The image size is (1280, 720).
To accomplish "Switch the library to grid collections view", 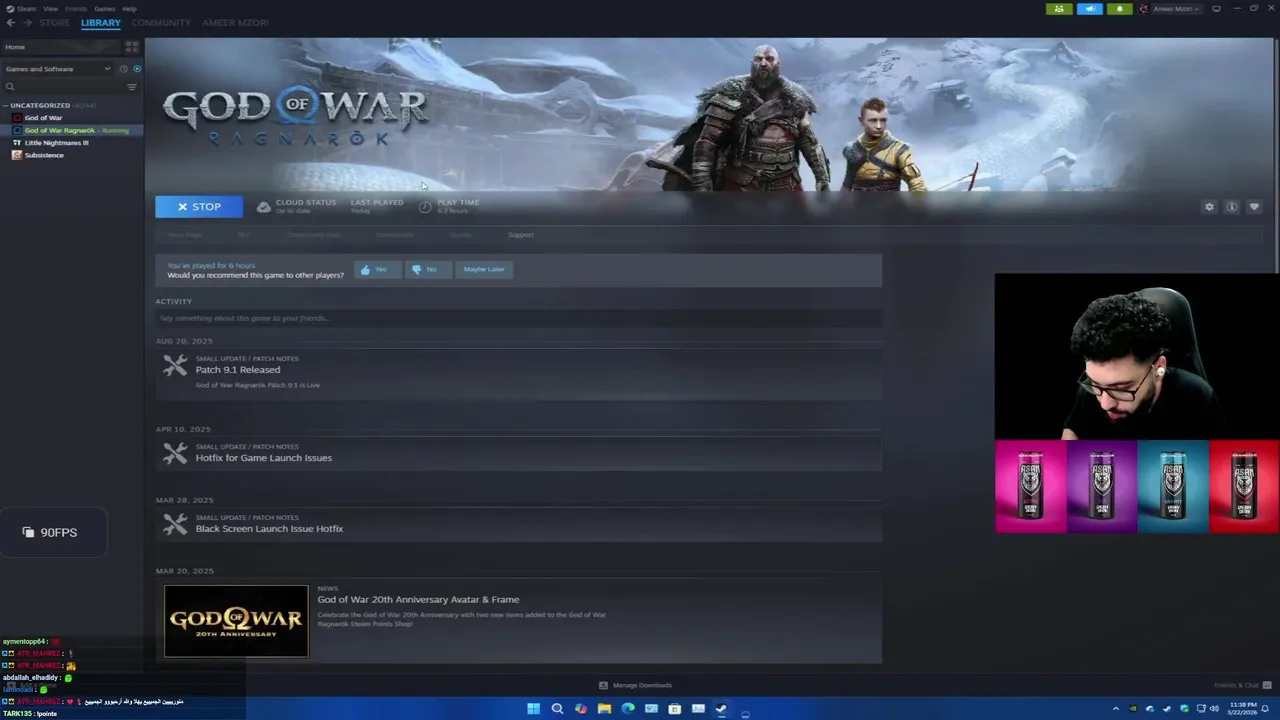I will [x=131, y=47].
